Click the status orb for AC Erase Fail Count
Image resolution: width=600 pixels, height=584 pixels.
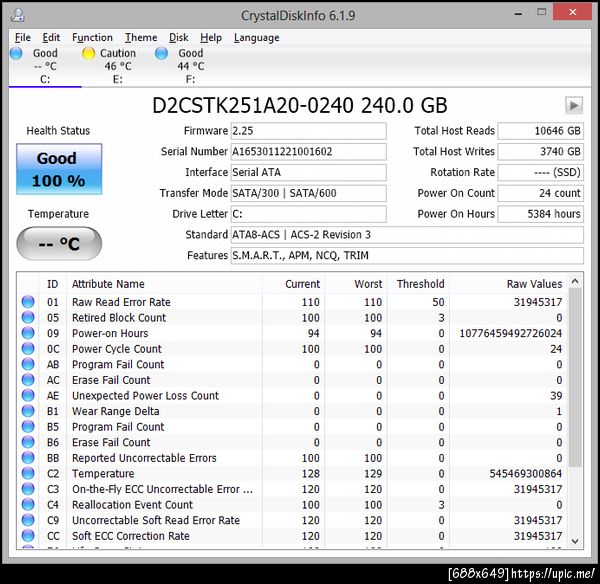(28, 380)
